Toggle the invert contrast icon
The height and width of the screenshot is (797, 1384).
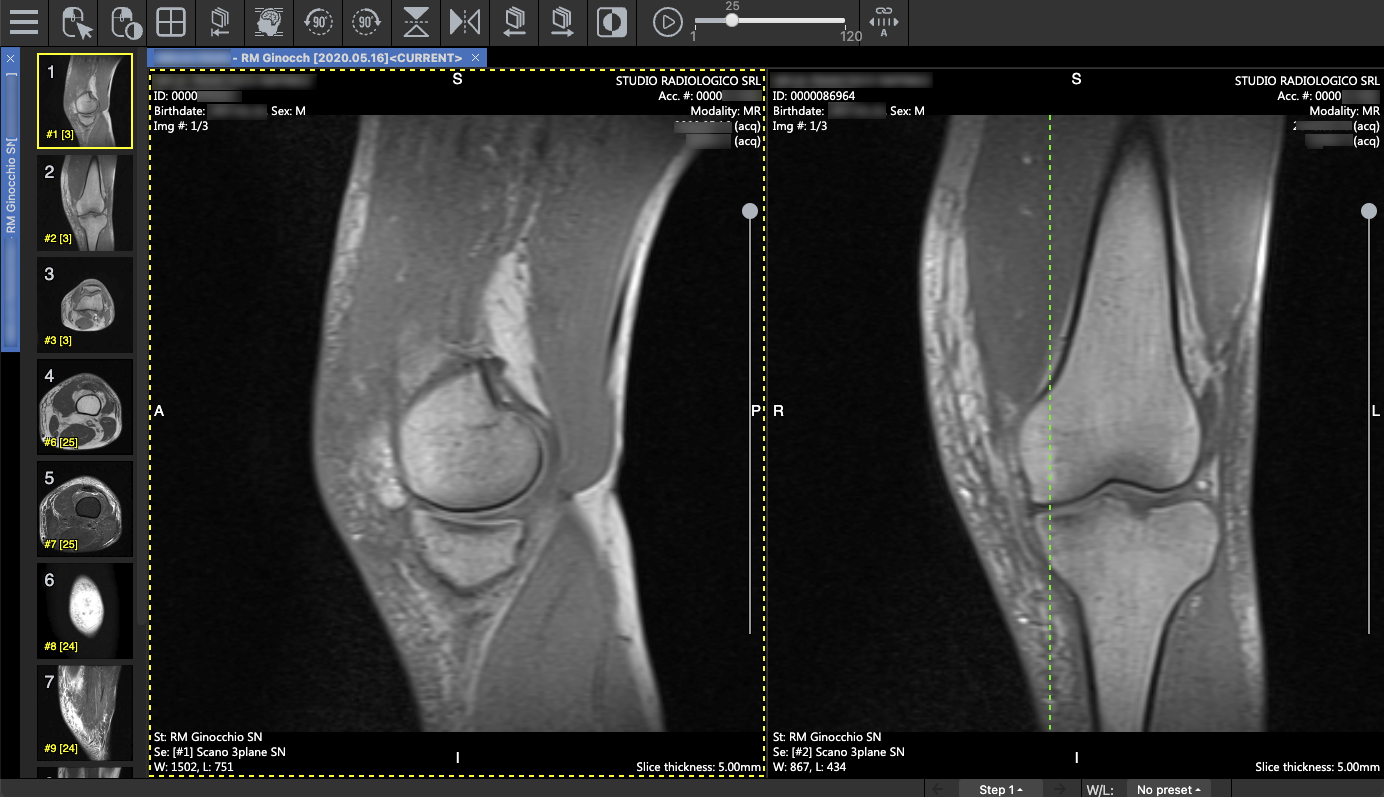[611, 22]
